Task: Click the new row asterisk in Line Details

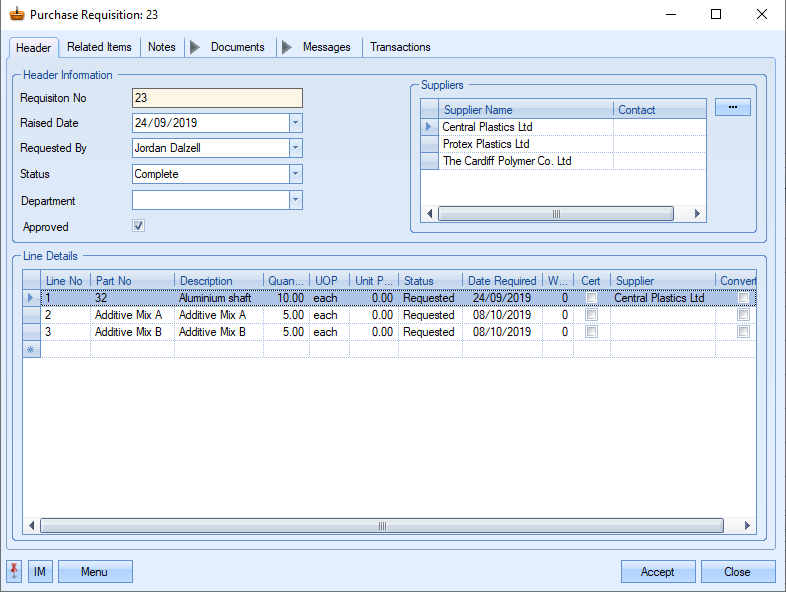Action: click(31, 349)
